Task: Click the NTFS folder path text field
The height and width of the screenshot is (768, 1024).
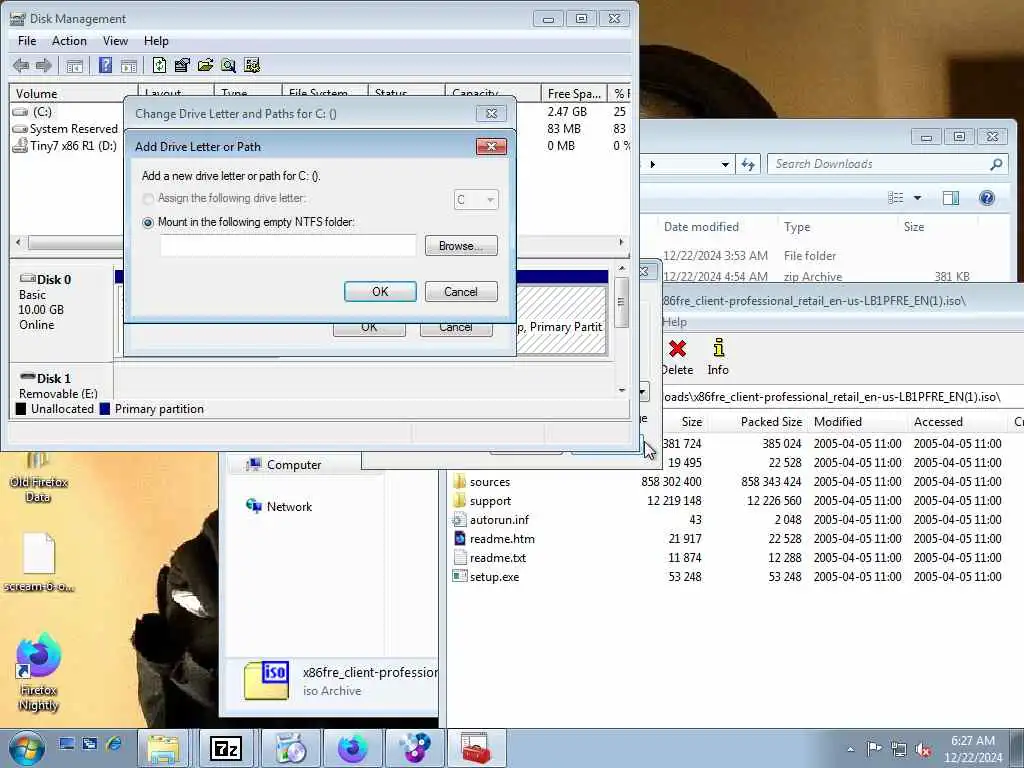Action: click(x=288, y=246)
